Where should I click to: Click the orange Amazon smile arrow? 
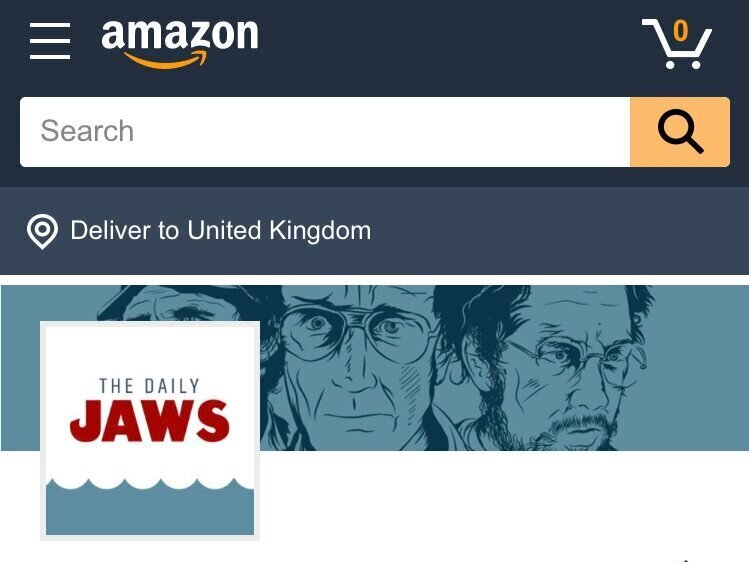165,59
